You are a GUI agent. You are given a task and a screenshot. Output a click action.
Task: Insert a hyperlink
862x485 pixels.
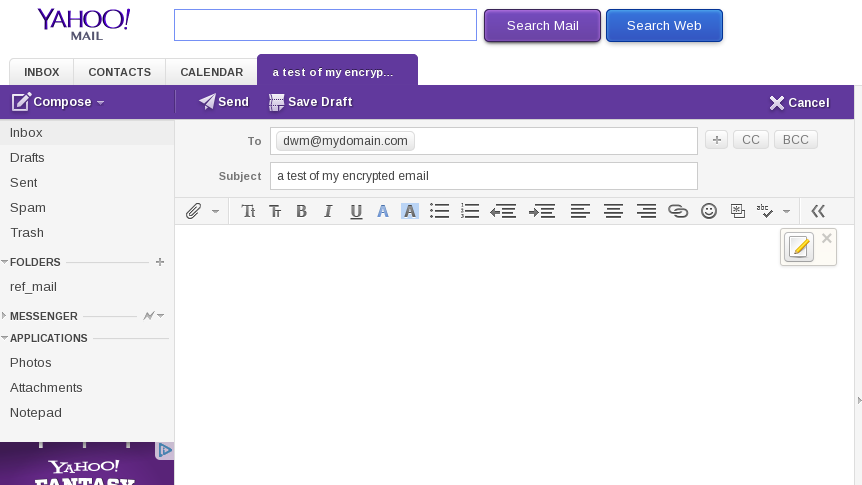click(x=678, y=211)
